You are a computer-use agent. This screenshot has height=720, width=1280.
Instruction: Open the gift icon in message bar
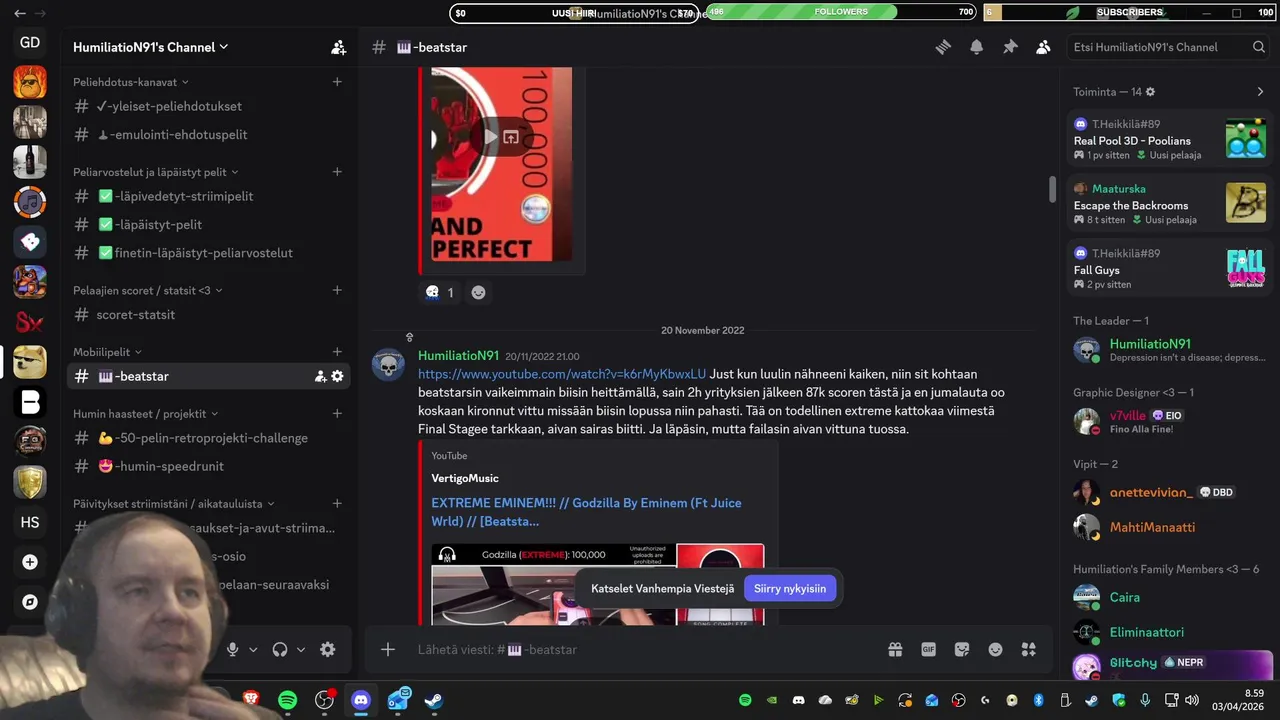(895, 649)
